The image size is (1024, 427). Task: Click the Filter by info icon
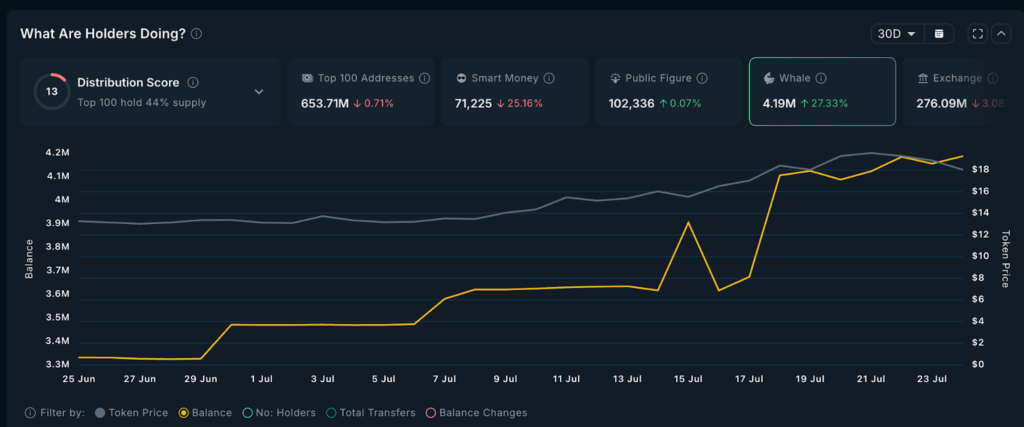(x=30, y=413)
